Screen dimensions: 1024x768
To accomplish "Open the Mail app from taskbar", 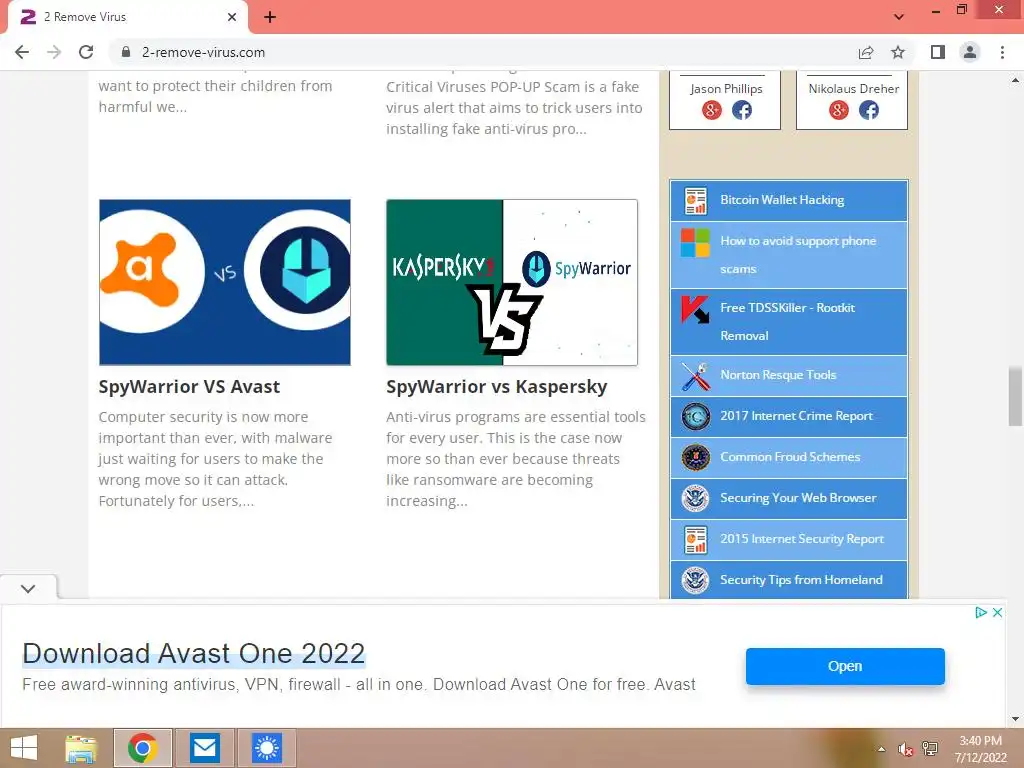I will (205, 748).
